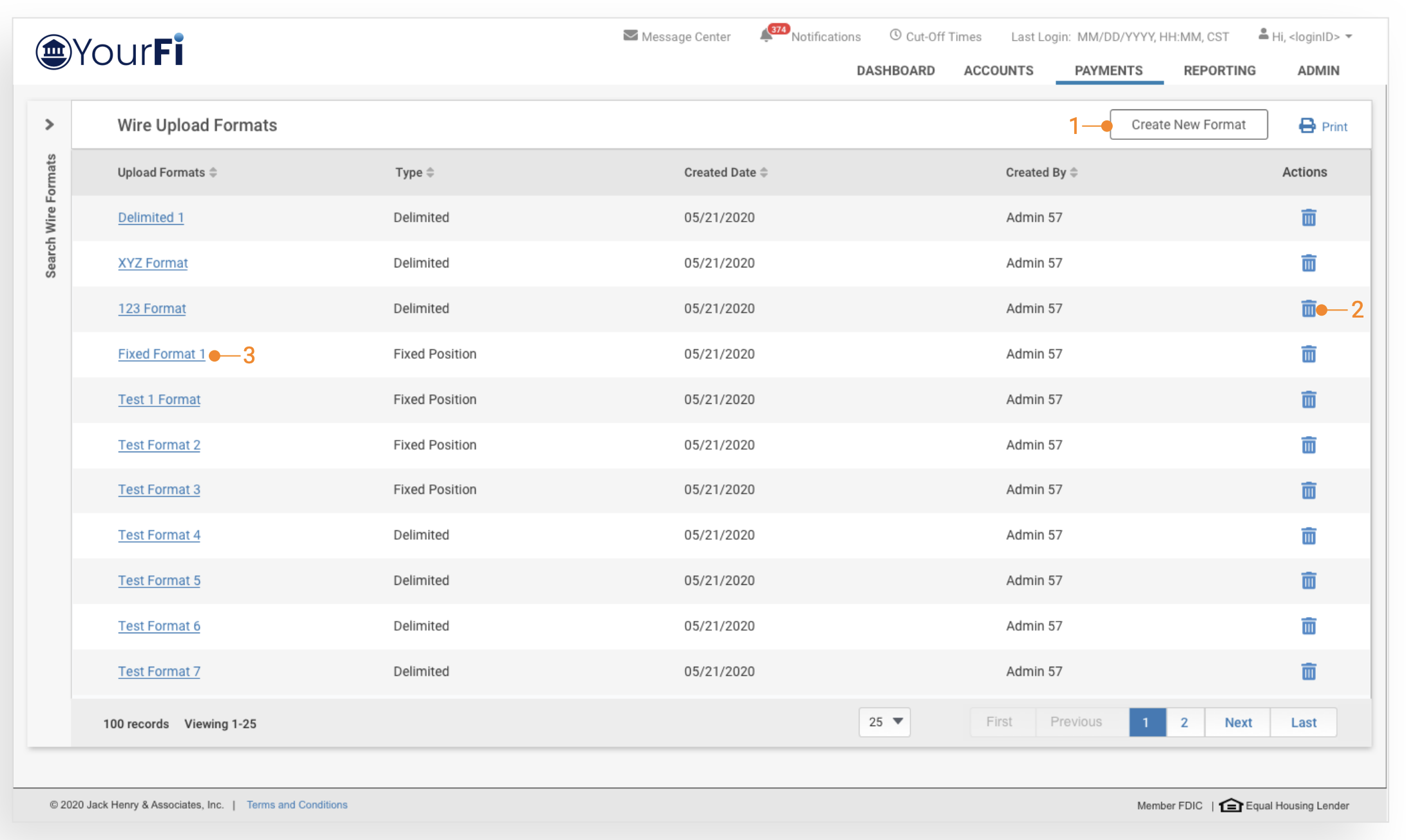Image resolution: width=1406 pixels, height=840 pixels.
Task: Click trash icon for XYZ Format
Action: [x=1308, y=263]
